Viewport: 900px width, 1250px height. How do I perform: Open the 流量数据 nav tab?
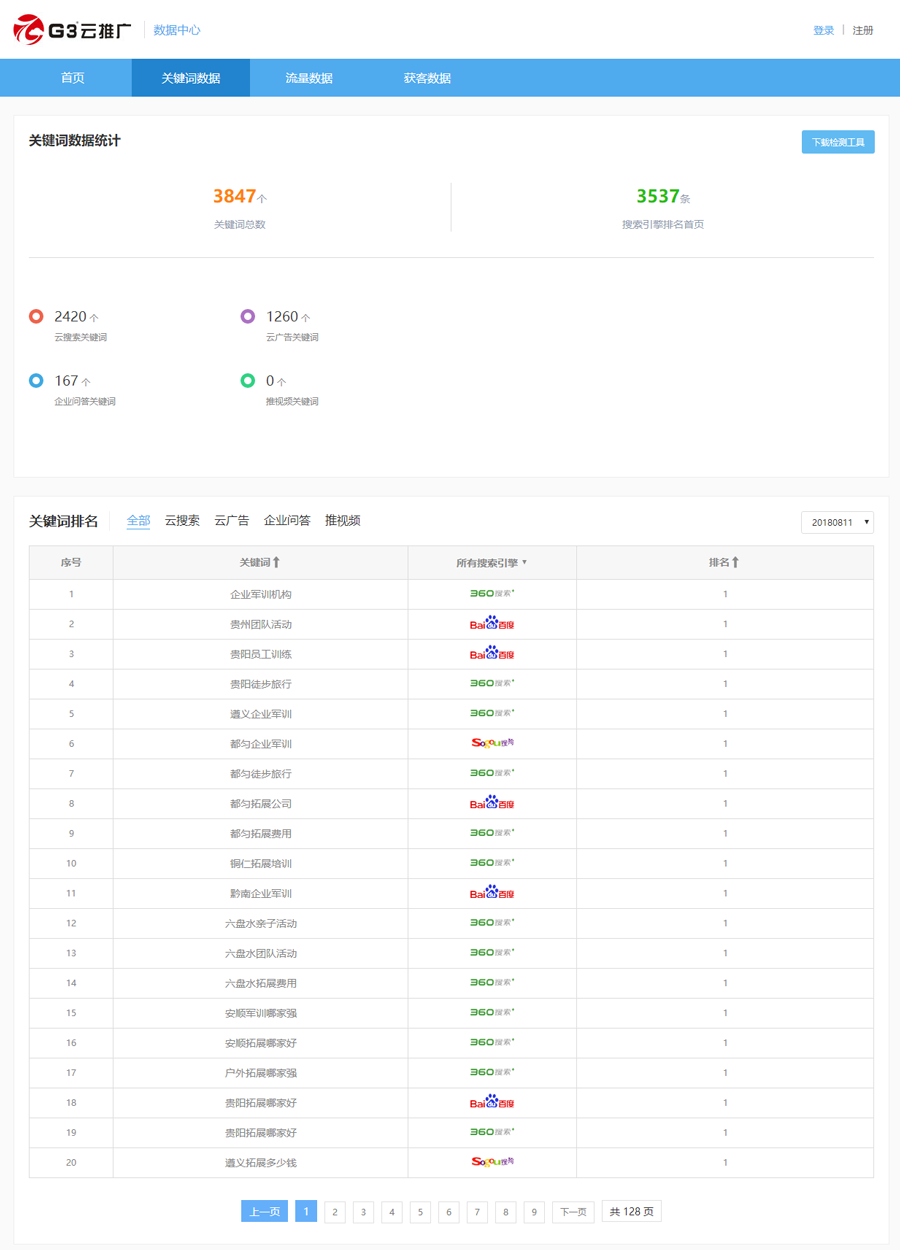[x=309, y=78]
